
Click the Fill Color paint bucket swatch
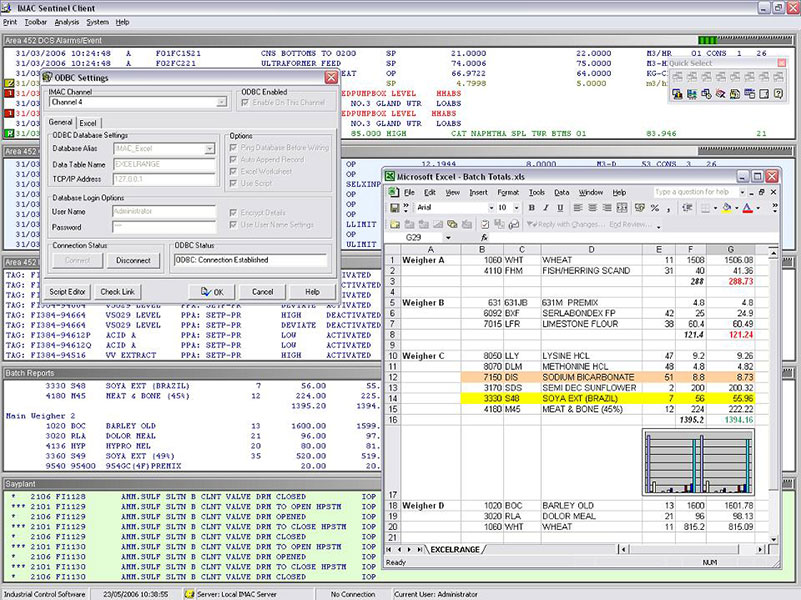click(724, 208)
